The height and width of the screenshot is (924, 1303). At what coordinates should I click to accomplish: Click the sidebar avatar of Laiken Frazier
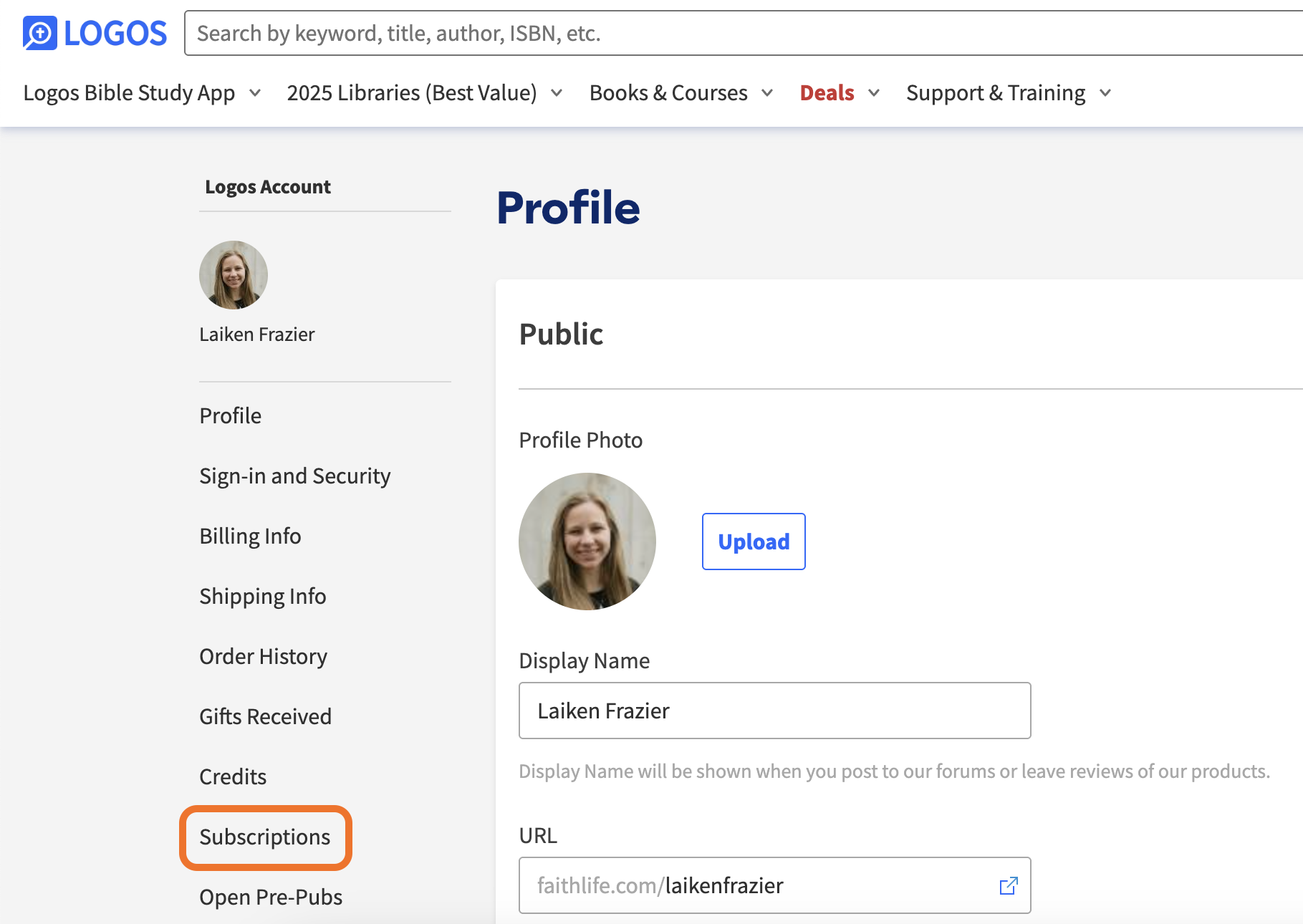(234, 275)
